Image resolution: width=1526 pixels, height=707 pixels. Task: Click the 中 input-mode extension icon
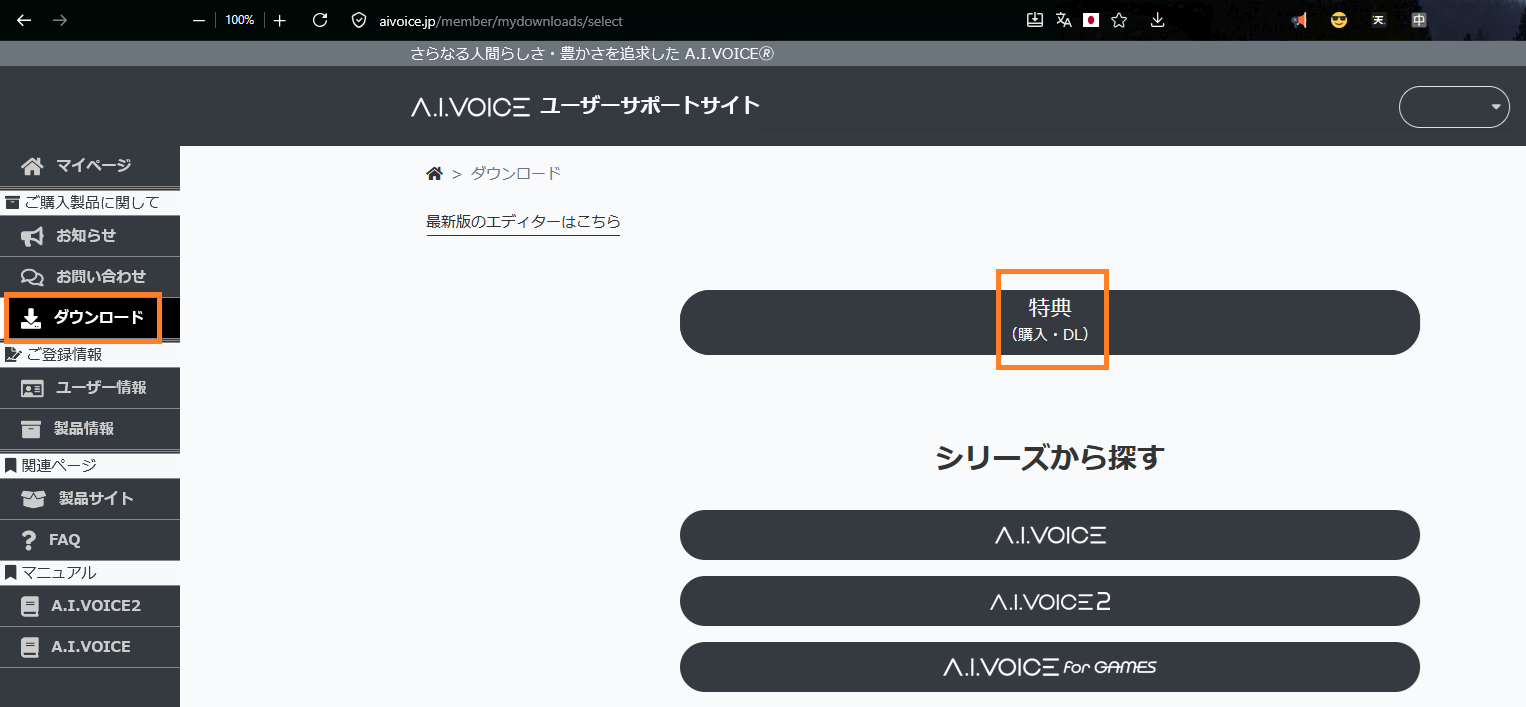point(1419,20)
